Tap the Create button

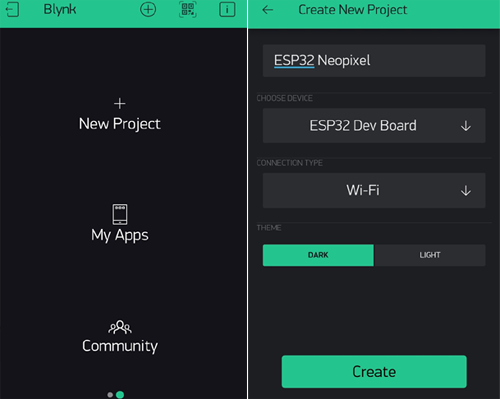[x=374, y=372]
